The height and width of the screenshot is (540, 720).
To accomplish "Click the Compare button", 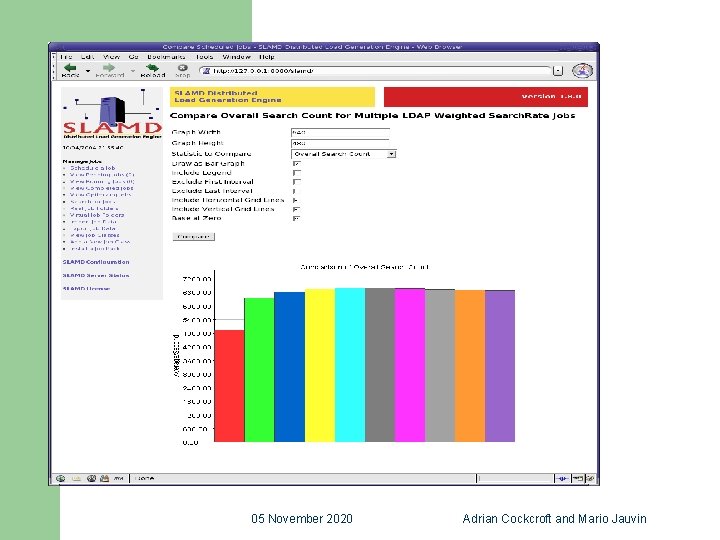I will 194,236.
